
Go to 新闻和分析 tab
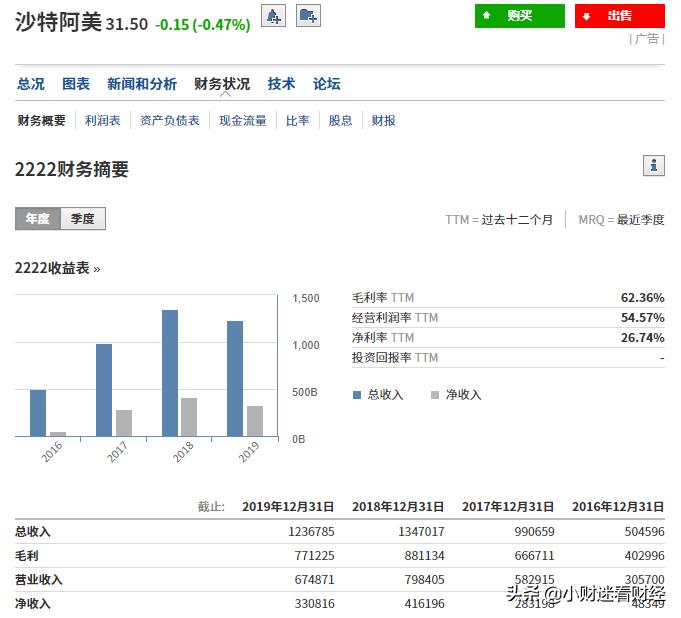click(142, 84)
